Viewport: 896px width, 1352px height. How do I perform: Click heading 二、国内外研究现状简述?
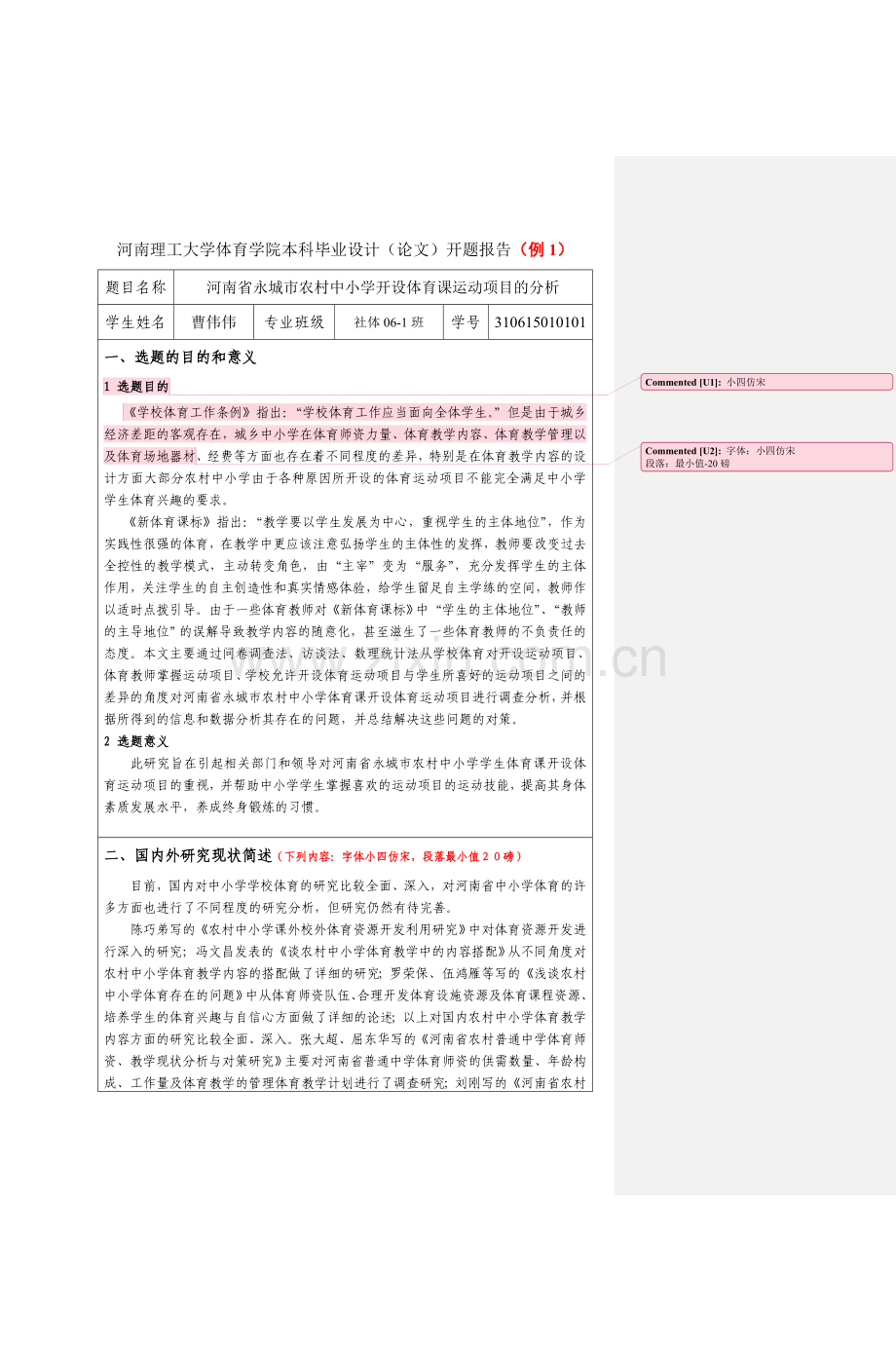point(189,855)
